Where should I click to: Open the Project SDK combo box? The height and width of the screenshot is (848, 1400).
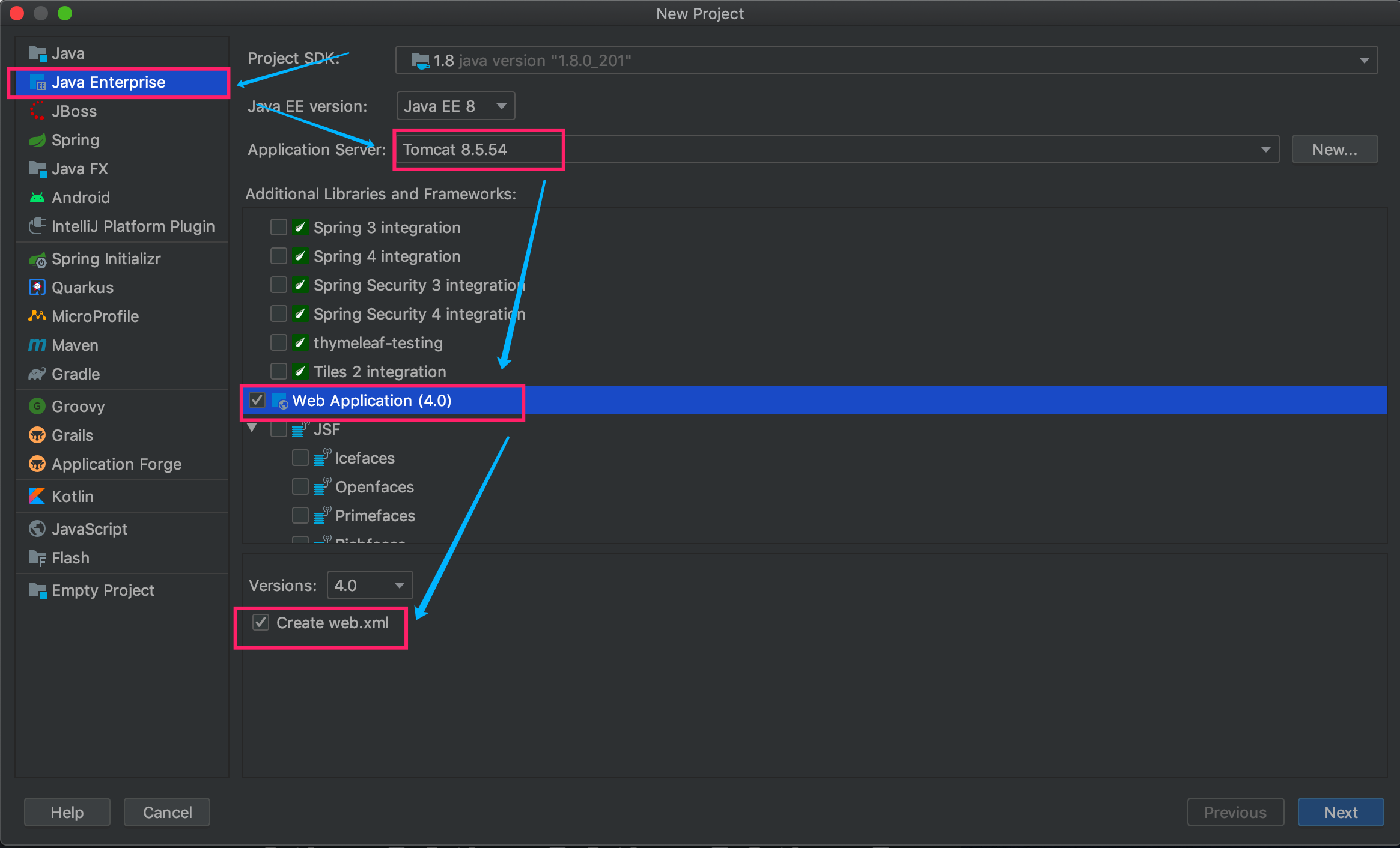coord(886,61)
